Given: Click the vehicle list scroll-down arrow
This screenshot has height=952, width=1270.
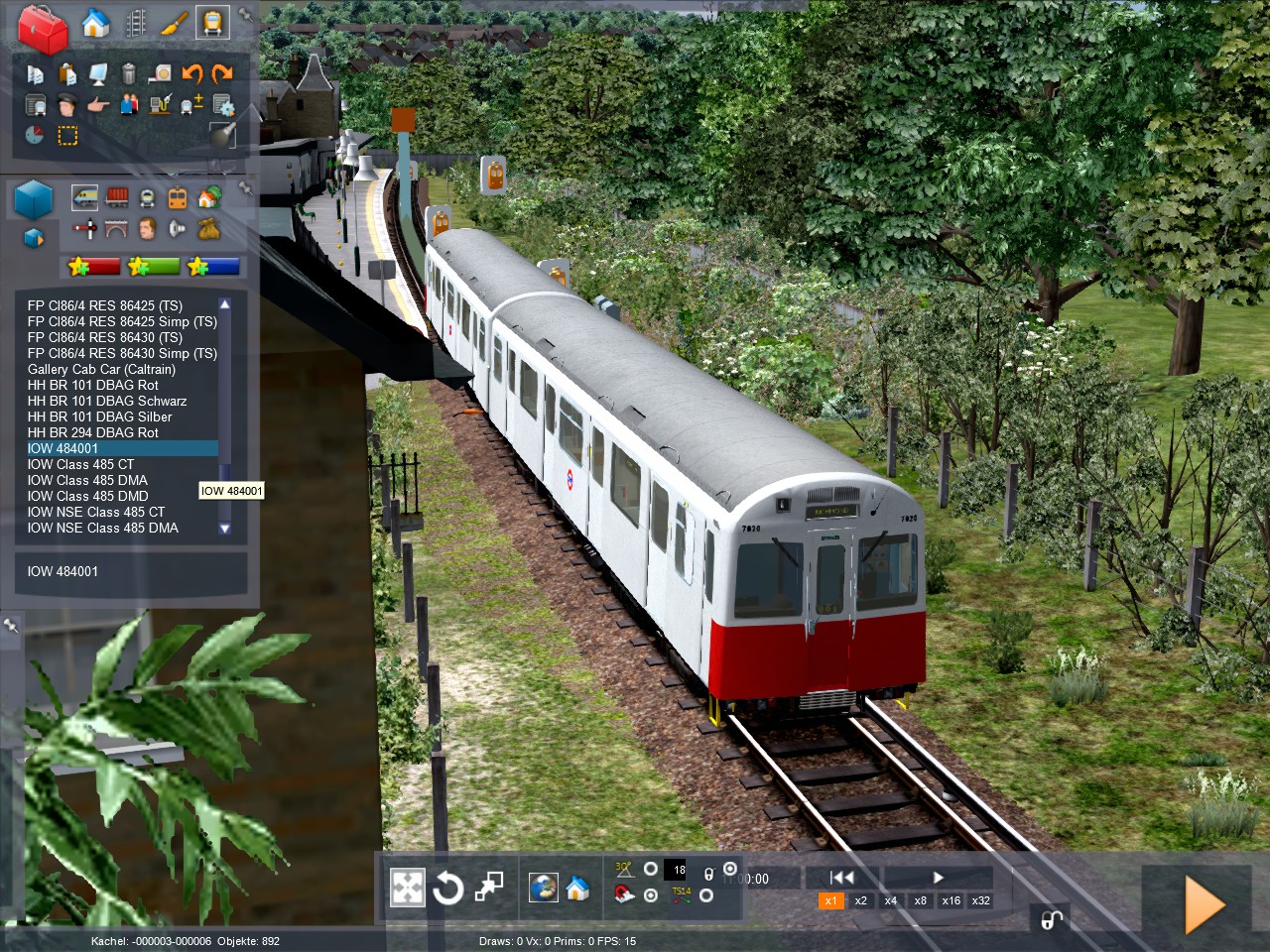Looking at the screenshot, I should [225, 529].
